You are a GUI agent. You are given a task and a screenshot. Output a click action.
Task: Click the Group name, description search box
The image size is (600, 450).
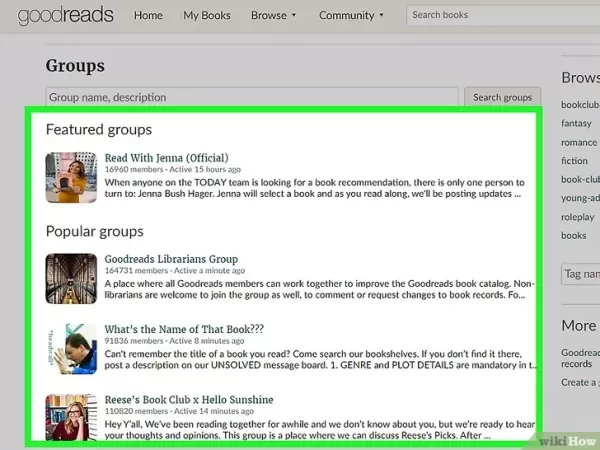(252, 97)
